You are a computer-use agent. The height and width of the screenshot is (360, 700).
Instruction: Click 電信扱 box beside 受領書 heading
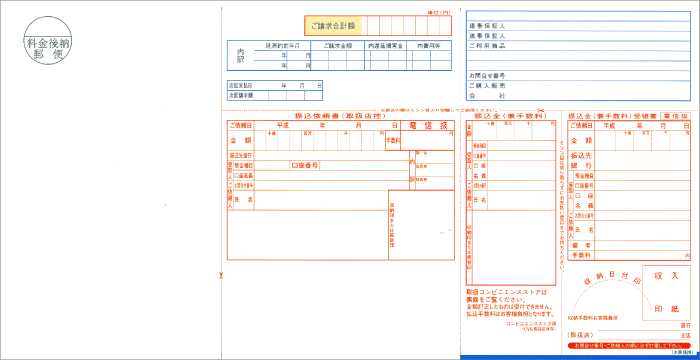pyautogui.click(x=674, y=116)
